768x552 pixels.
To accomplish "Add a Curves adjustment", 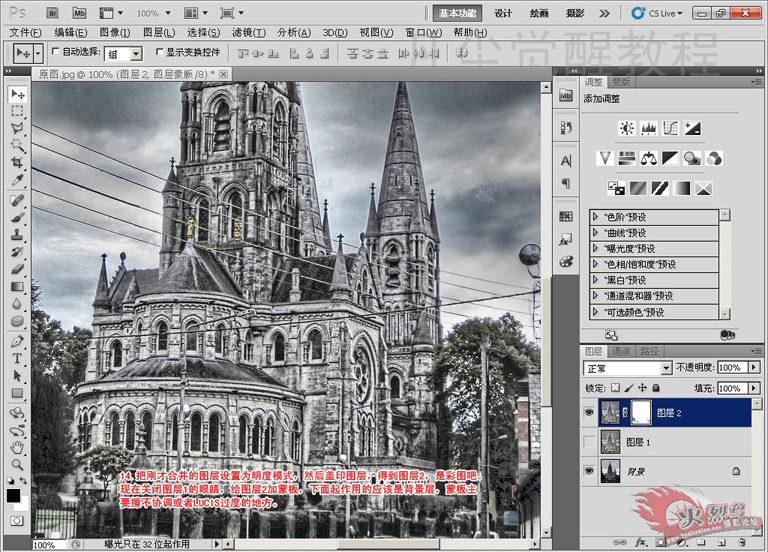I will 670,128.
